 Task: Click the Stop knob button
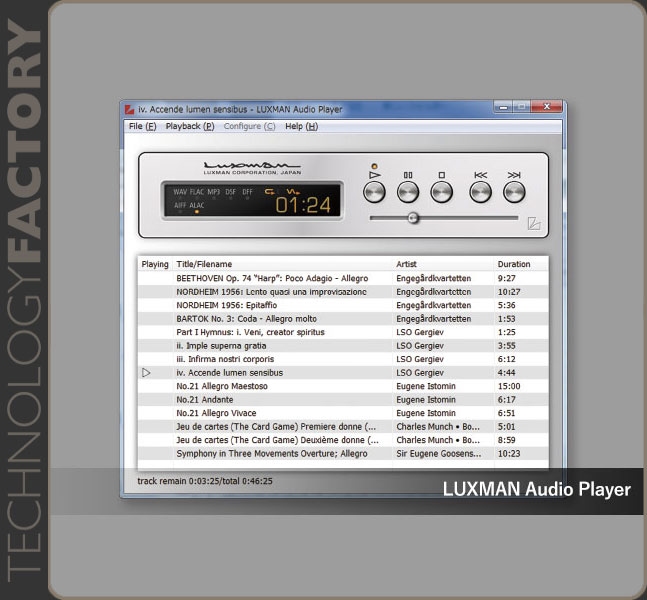click(x=442, y=192)
